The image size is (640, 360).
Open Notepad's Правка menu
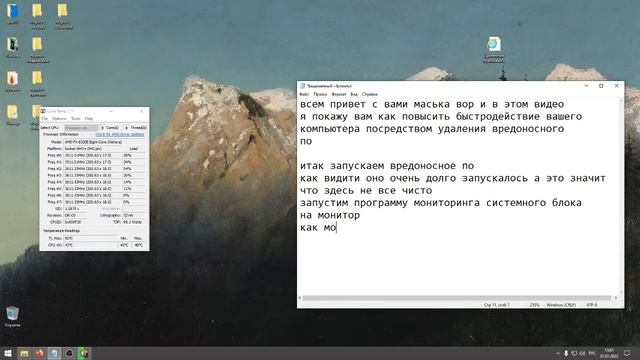(320, 94)
